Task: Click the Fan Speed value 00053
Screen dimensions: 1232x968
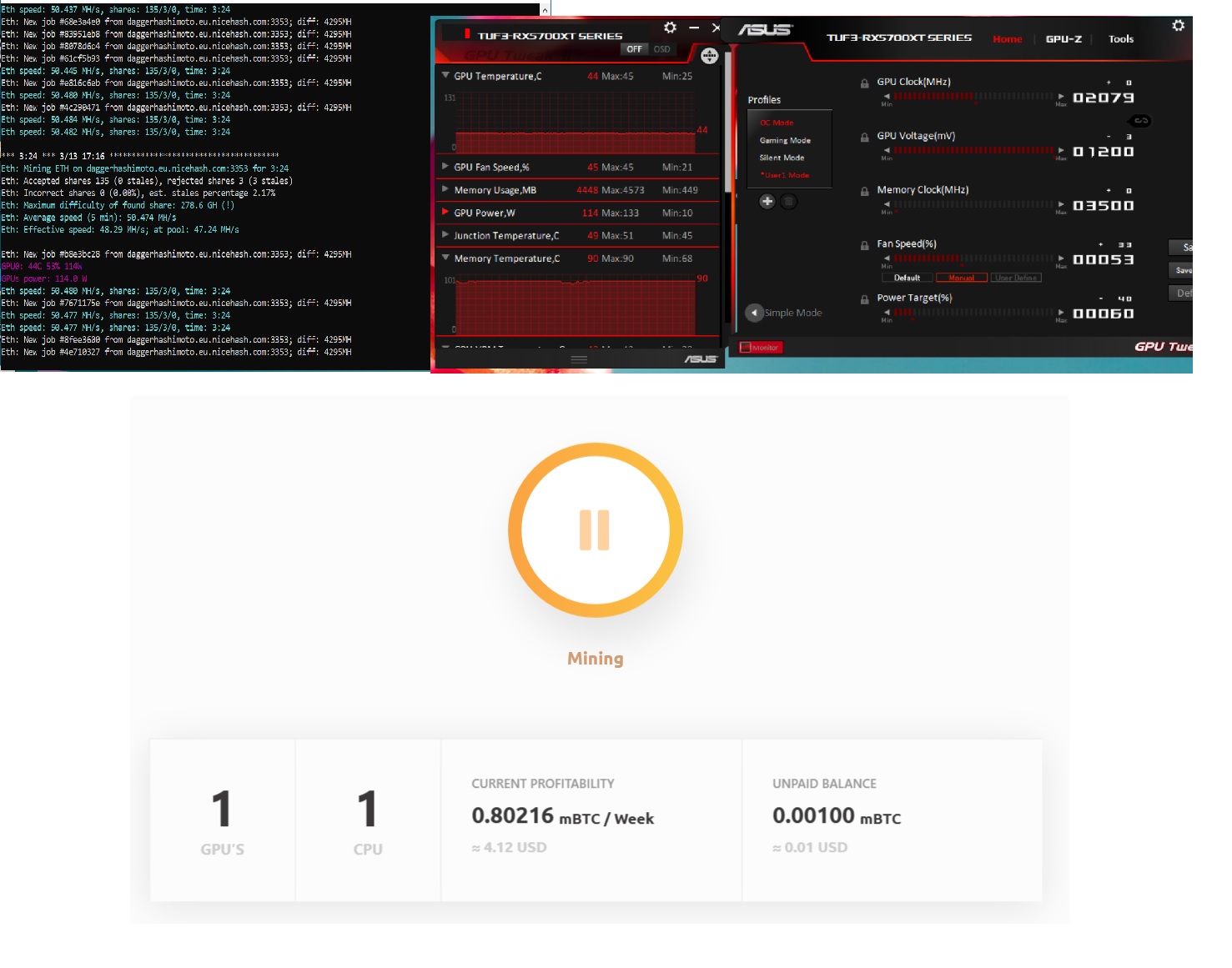Action: click(1104, 259)
